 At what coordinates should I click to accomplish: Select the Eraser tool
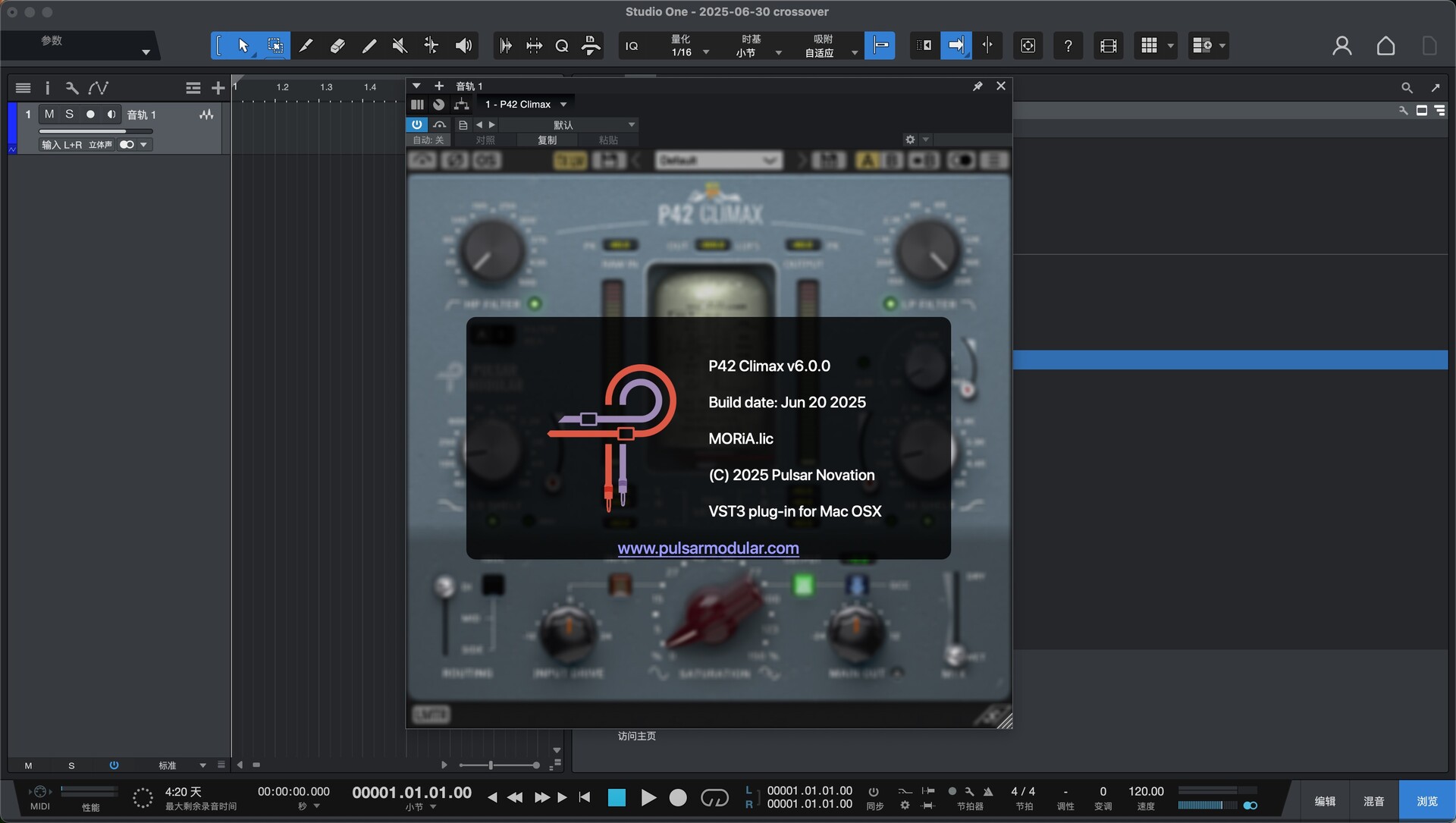click(337, 46)
